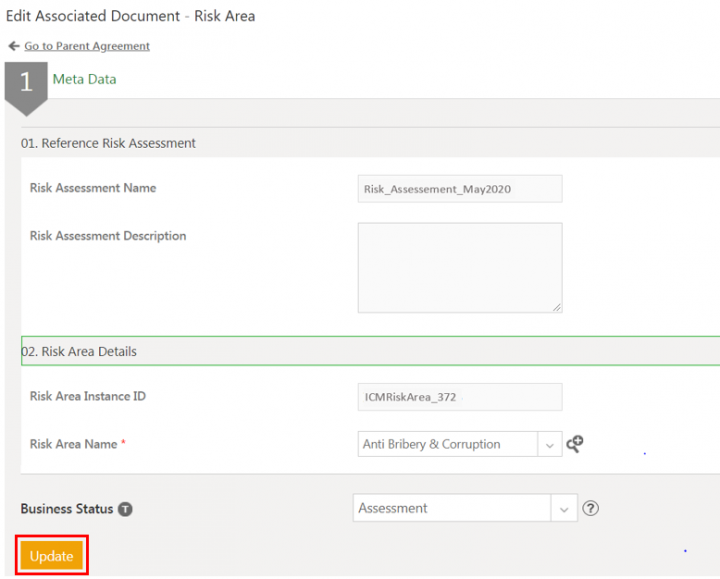The width and height of the screenshot is (720, 579).
Task: Focus the Risk Assessment Description text area
Action: pos(460,267)
